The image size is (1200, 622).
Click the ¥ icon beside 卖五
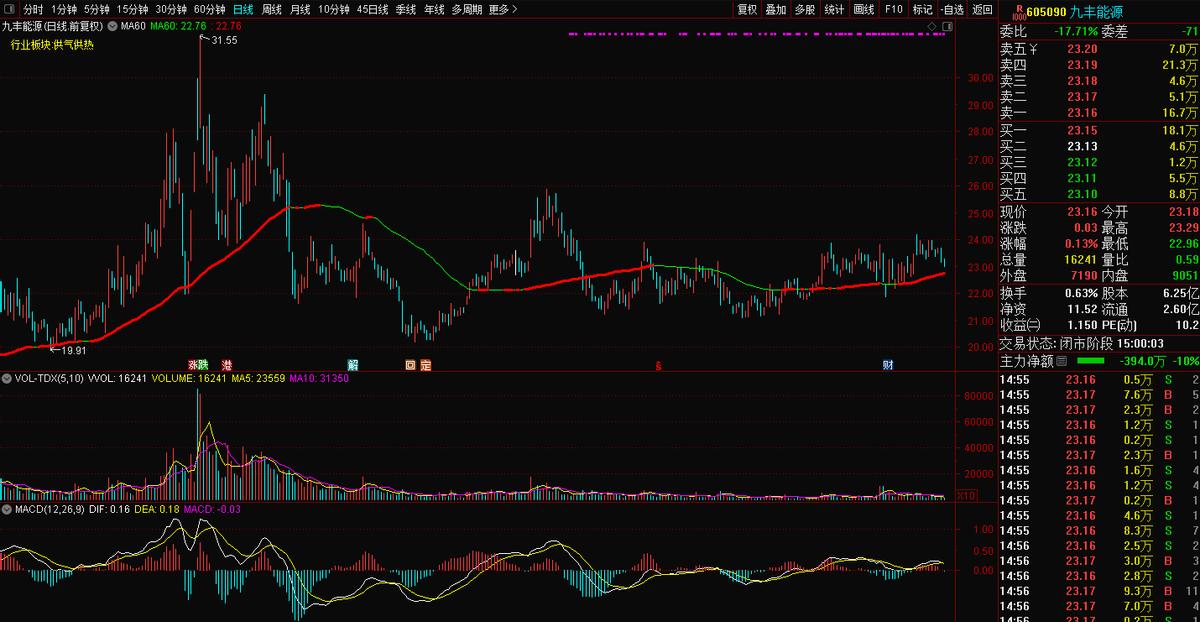(x=1034, y=48)
